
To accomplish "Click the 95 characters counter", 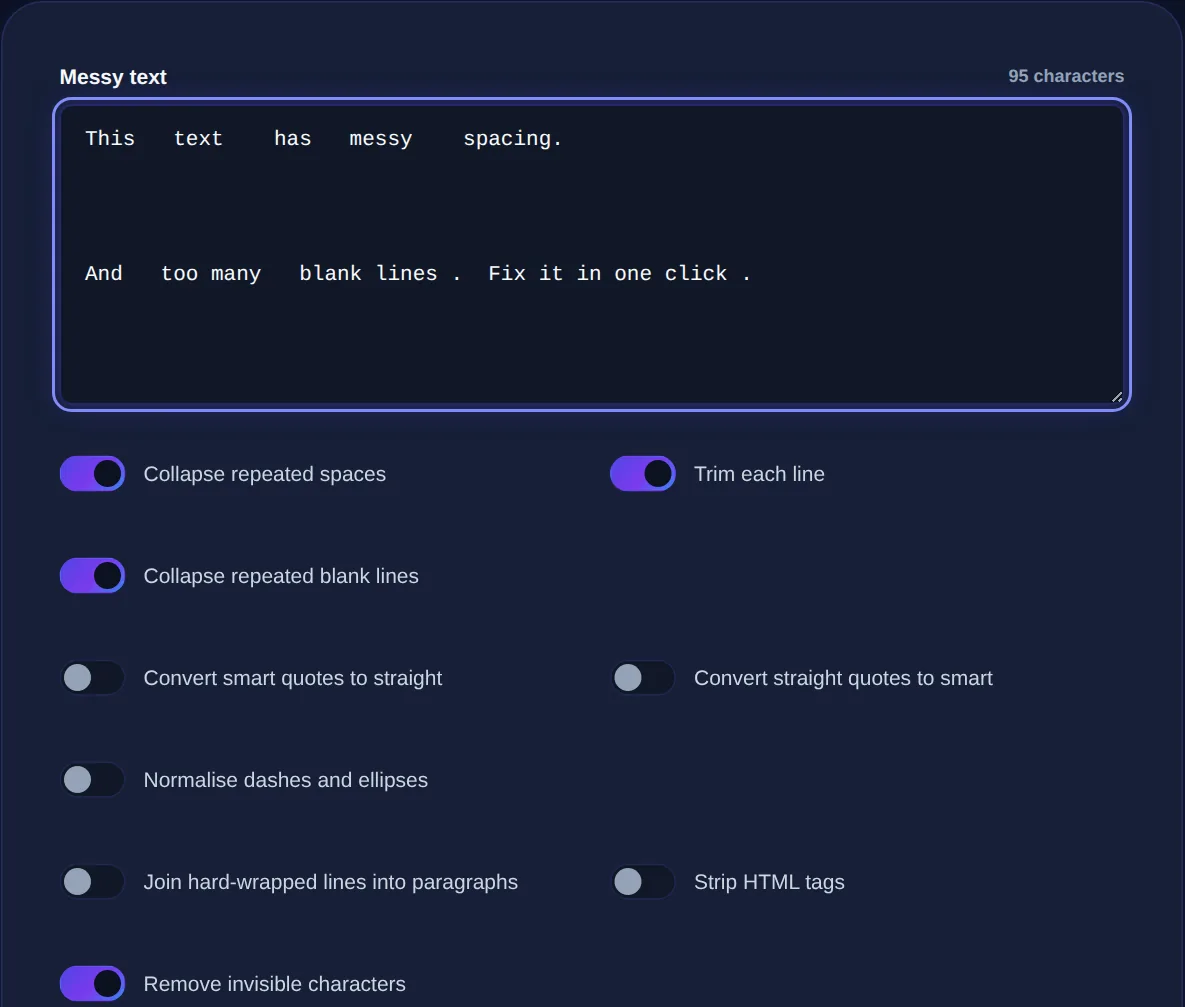I will (x=1066, y=76).
